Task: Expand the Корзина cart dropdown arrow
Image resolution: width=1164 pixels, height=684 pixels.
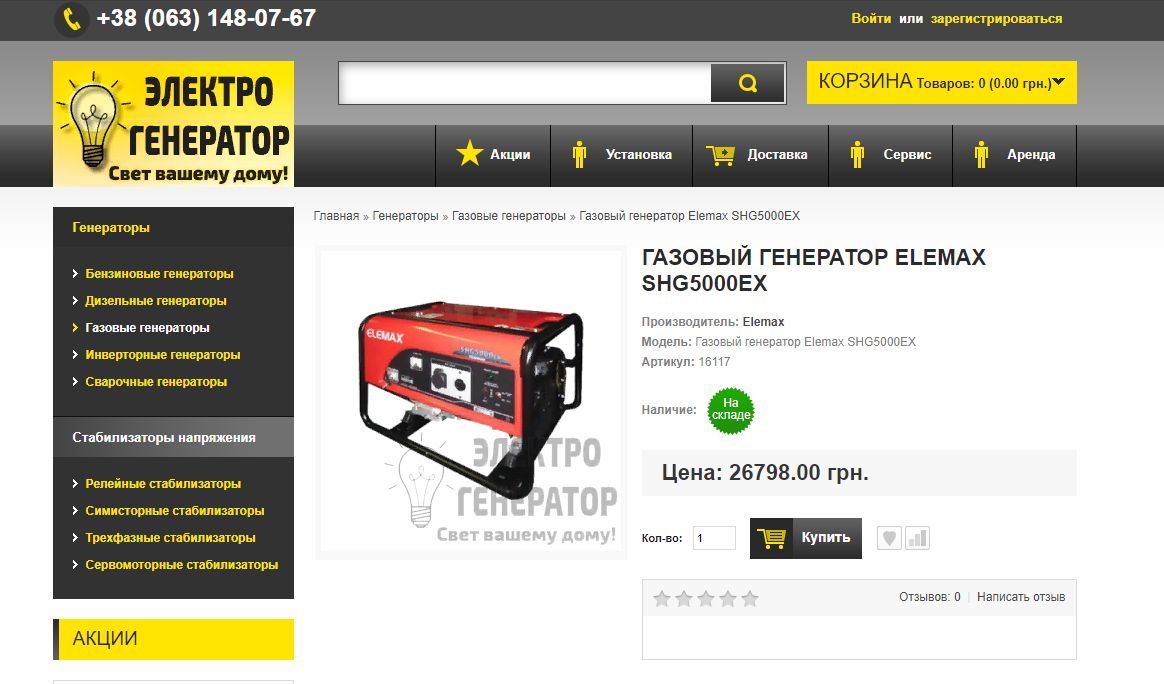Action: [1059, 82]
